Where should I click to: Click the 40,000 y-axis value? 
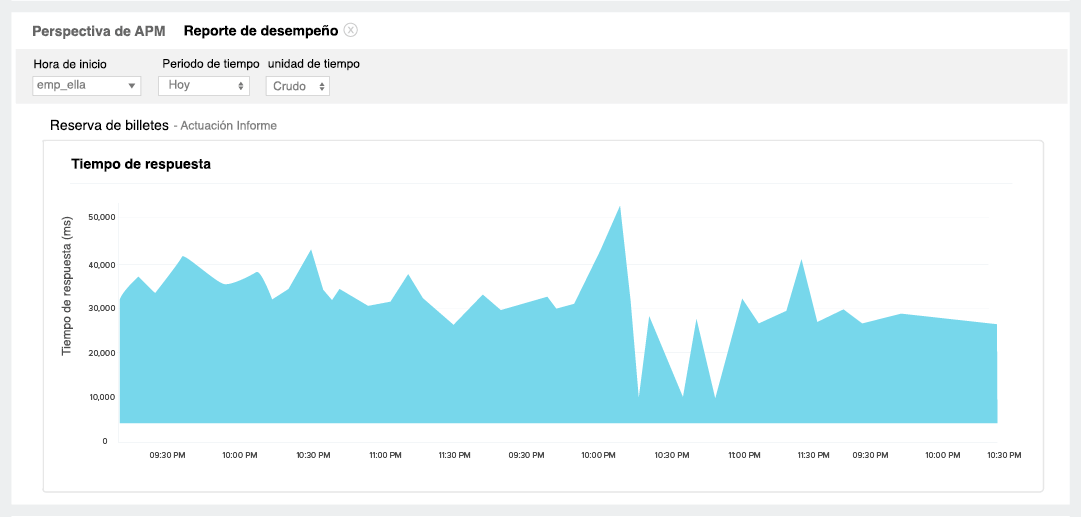pos(101,265)
